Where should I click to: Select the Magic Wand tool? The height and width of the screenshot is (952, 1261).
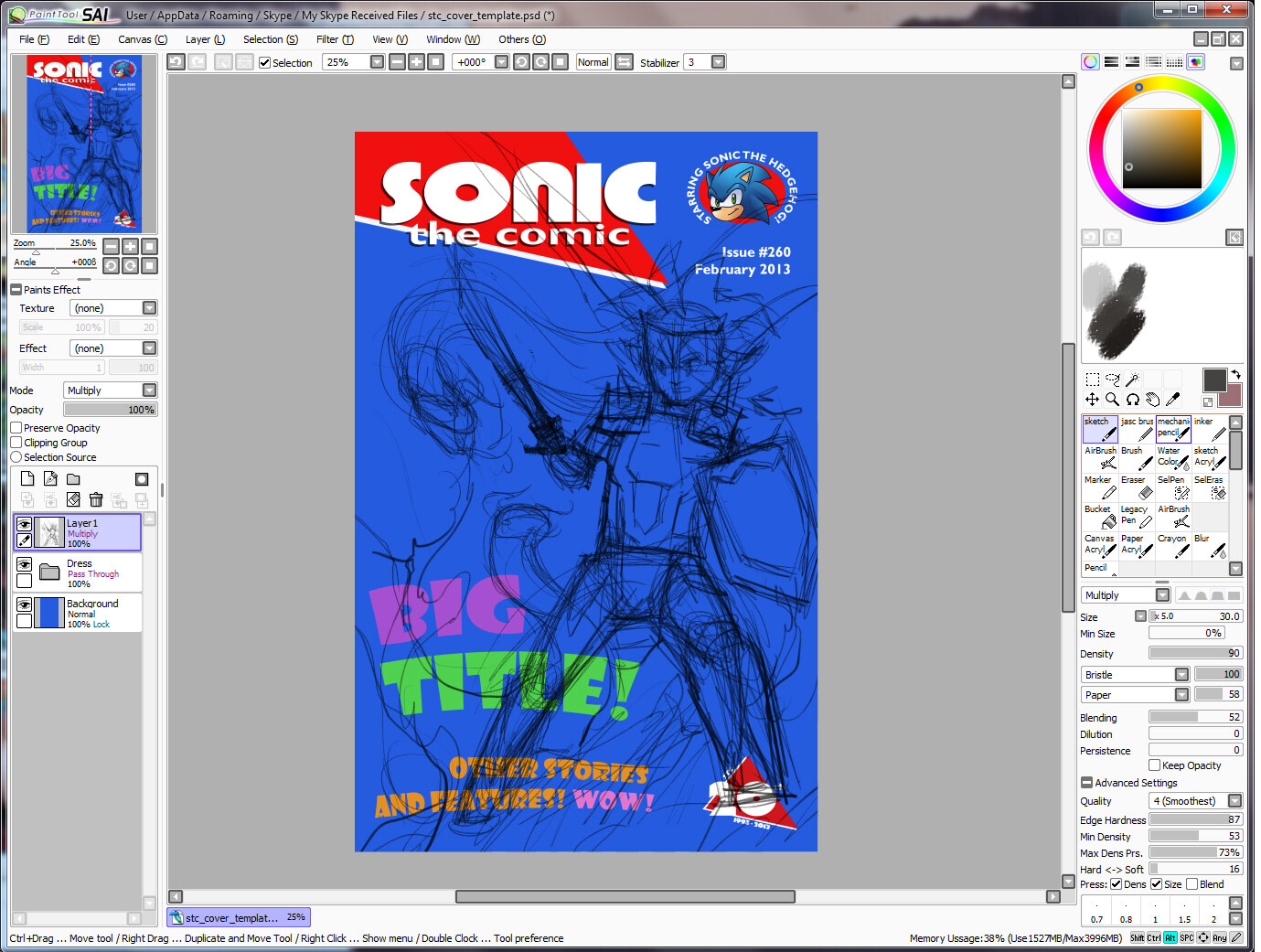coord(1132,380)
